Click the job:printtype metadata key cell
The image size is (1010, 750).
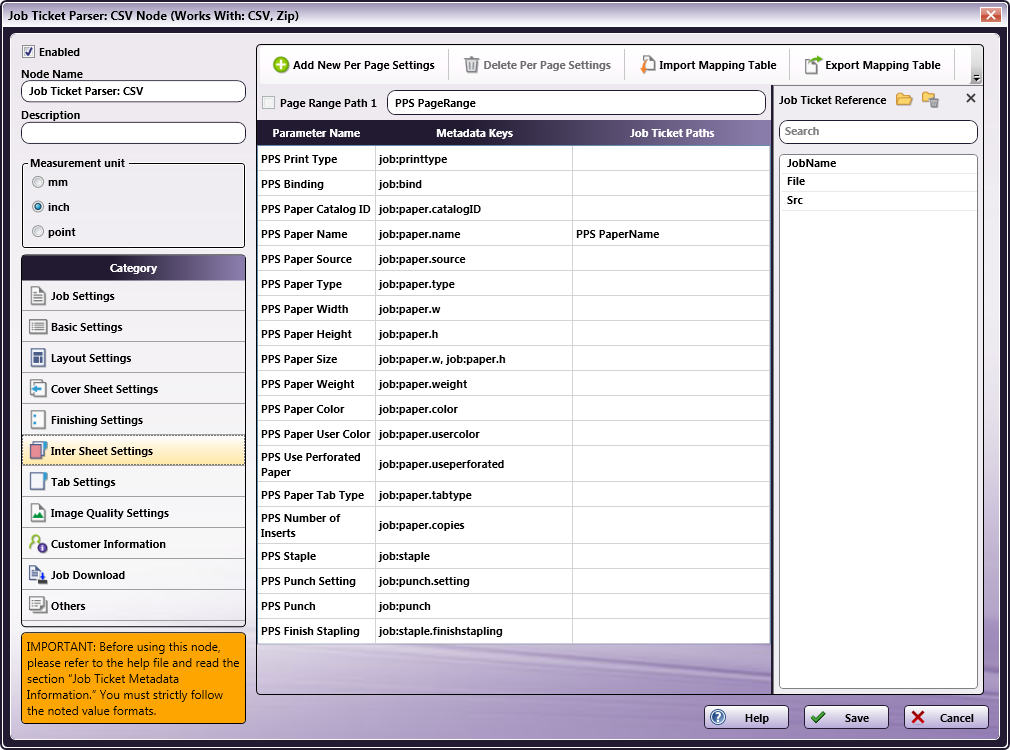coord(473,159)
